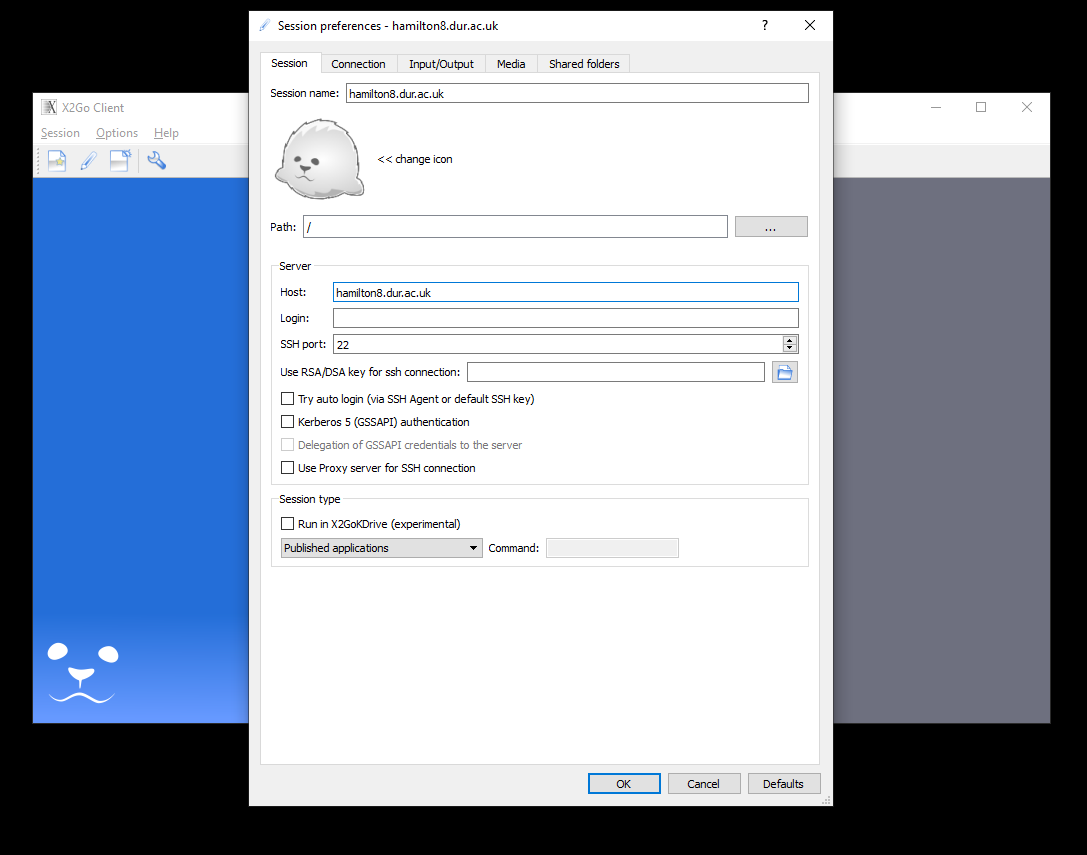Minimize the X2Go Client window

click(936, 107)
